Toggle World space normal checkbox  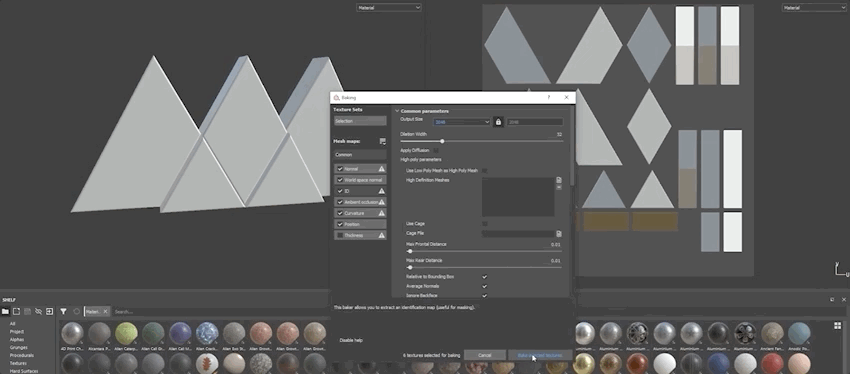click(x=340, y=180)
